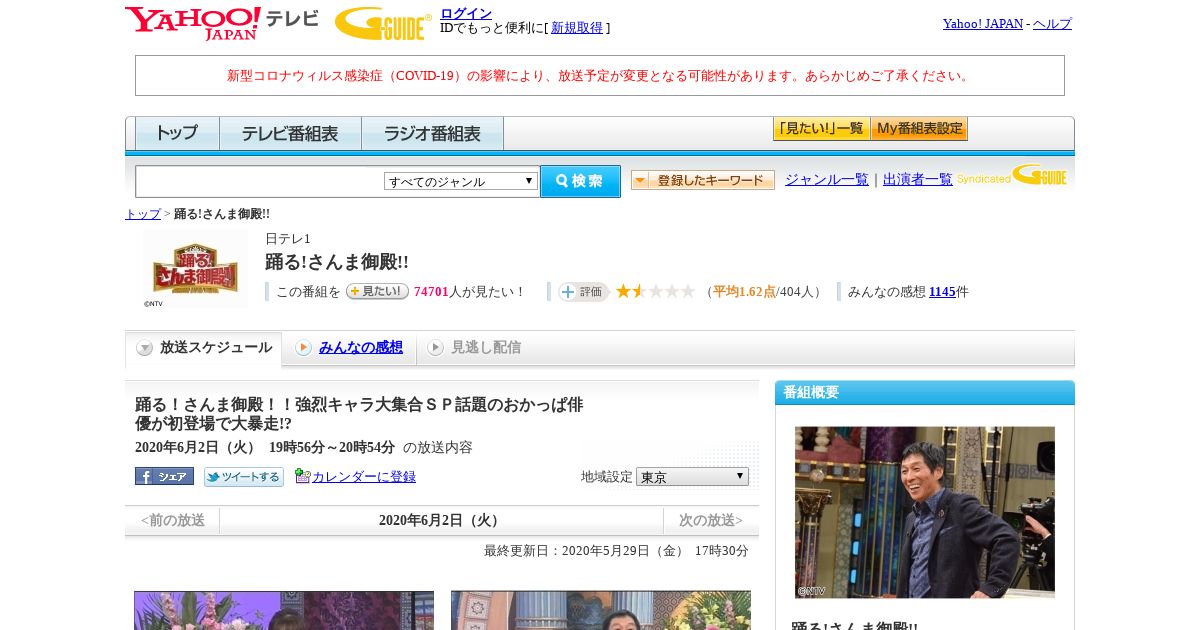Click the blue 検索 search button
Image resolution: width=1200 pixels, height=630 pixels.
tap(580, 181)
